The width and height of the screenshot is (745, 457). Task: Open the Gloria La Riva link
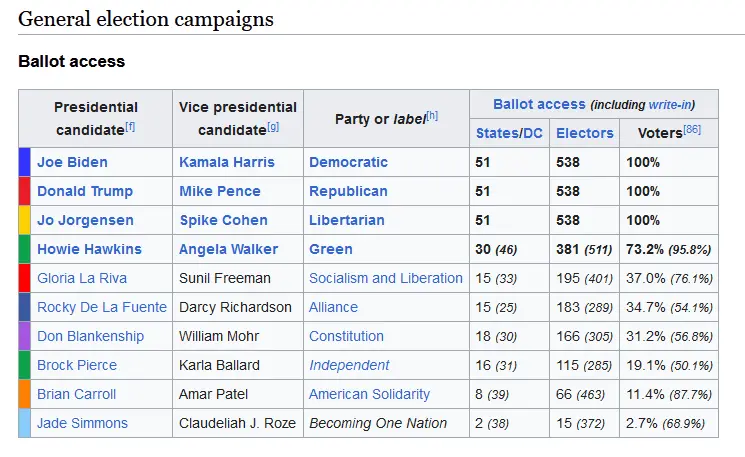pos(81,278)
